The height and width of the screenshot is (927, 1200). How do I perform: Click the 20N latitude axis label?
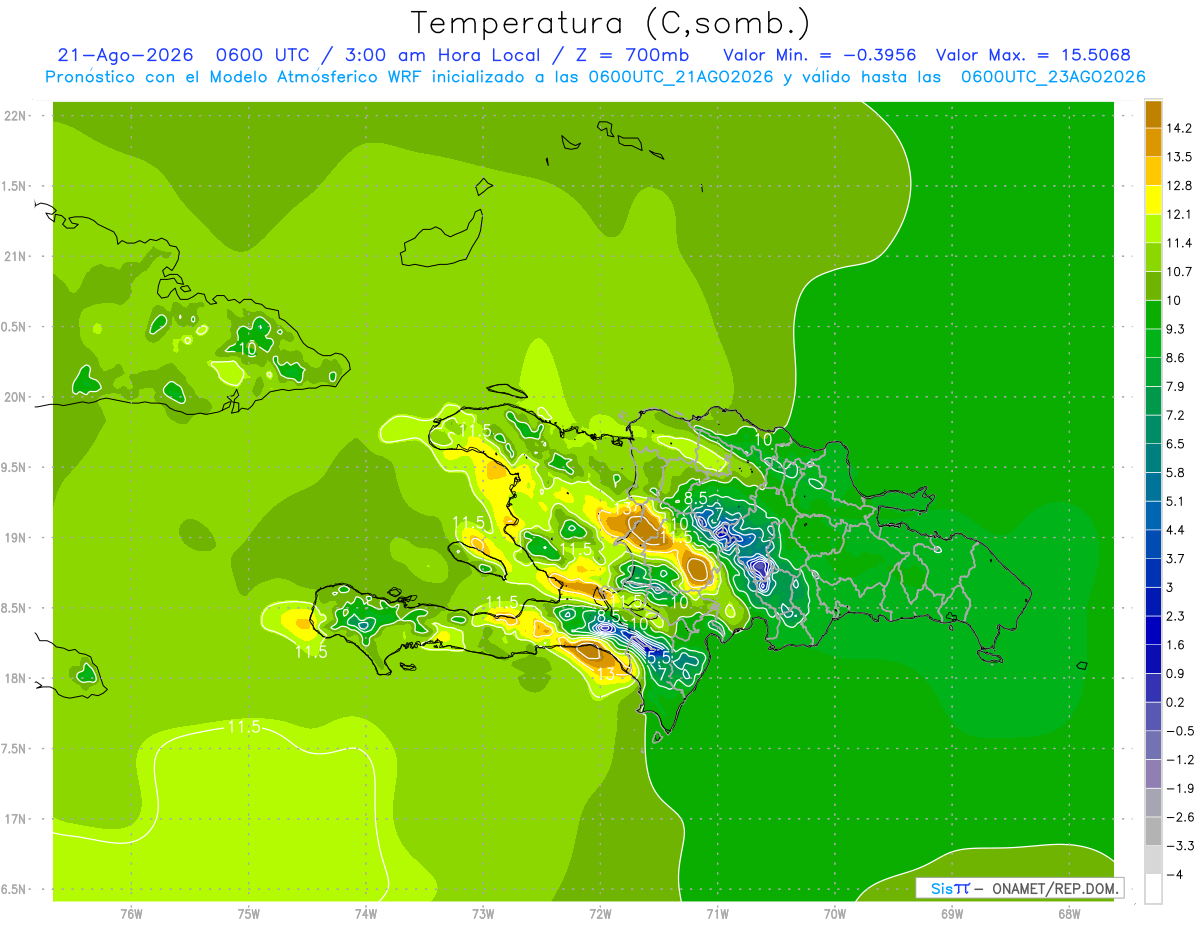pos(17,397)
